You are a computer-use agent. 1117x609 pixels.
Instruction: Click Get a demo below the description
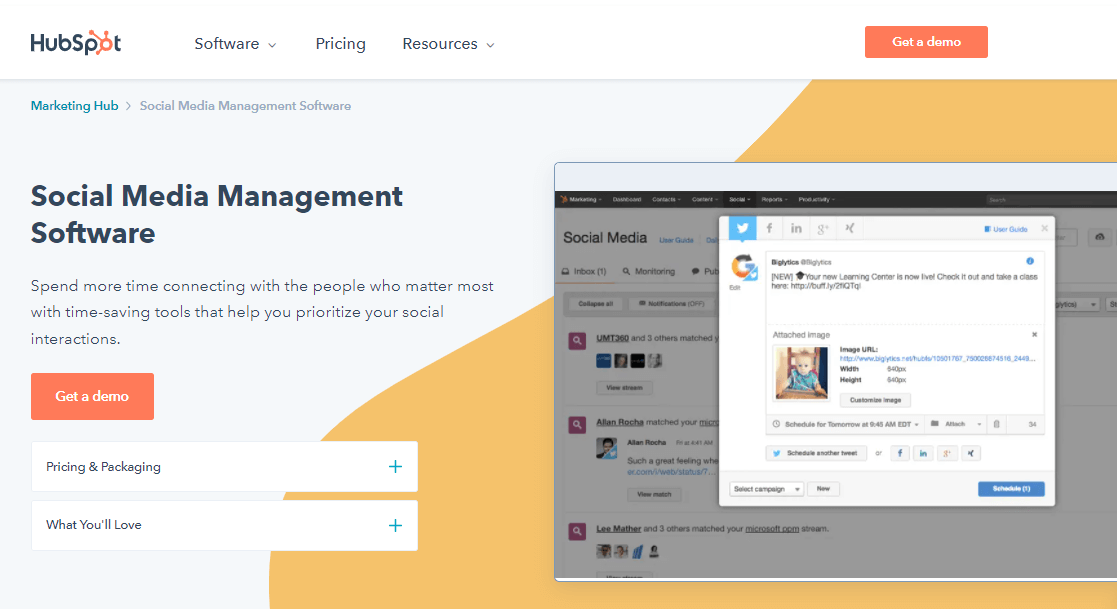coord(92,396)
